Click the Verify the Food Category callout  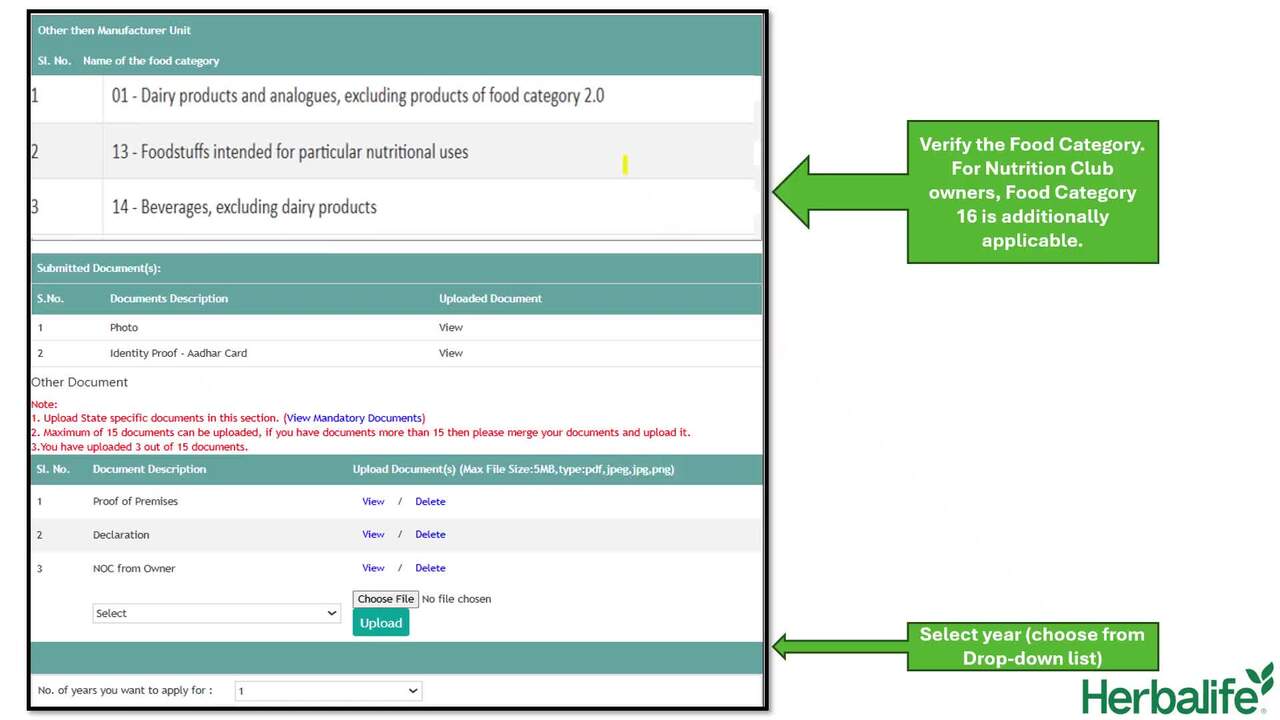[x=1032, y=192]
